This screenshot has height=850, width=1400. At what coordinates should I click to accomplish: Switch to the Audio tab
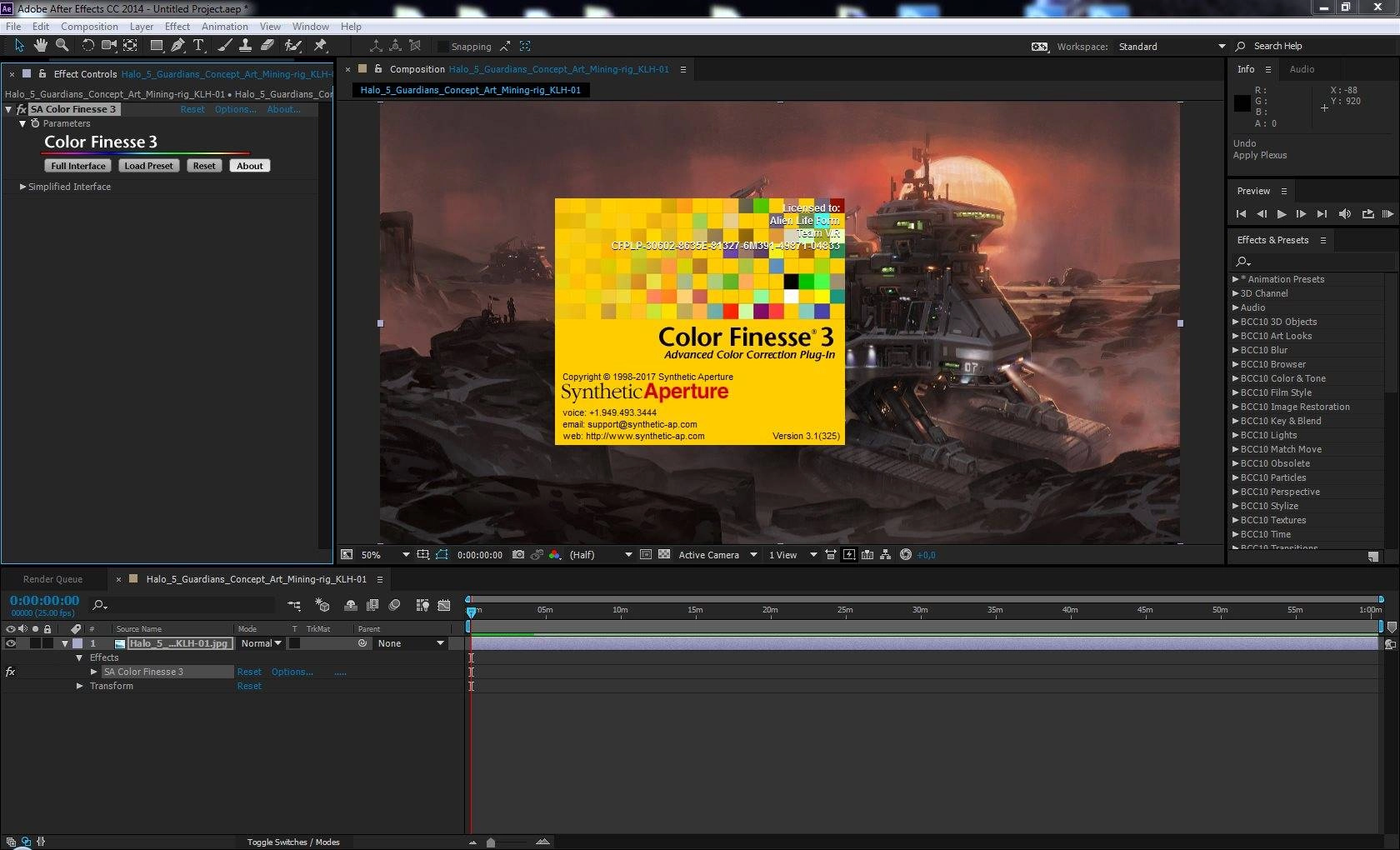coord(1302,69)
